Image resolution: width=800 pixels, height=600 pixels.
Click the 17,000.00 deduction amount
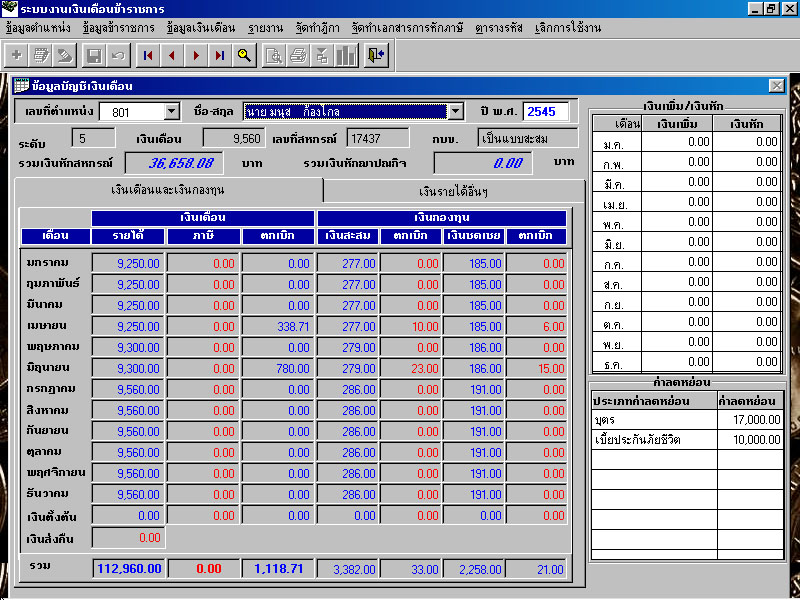(x=749, y=420)
